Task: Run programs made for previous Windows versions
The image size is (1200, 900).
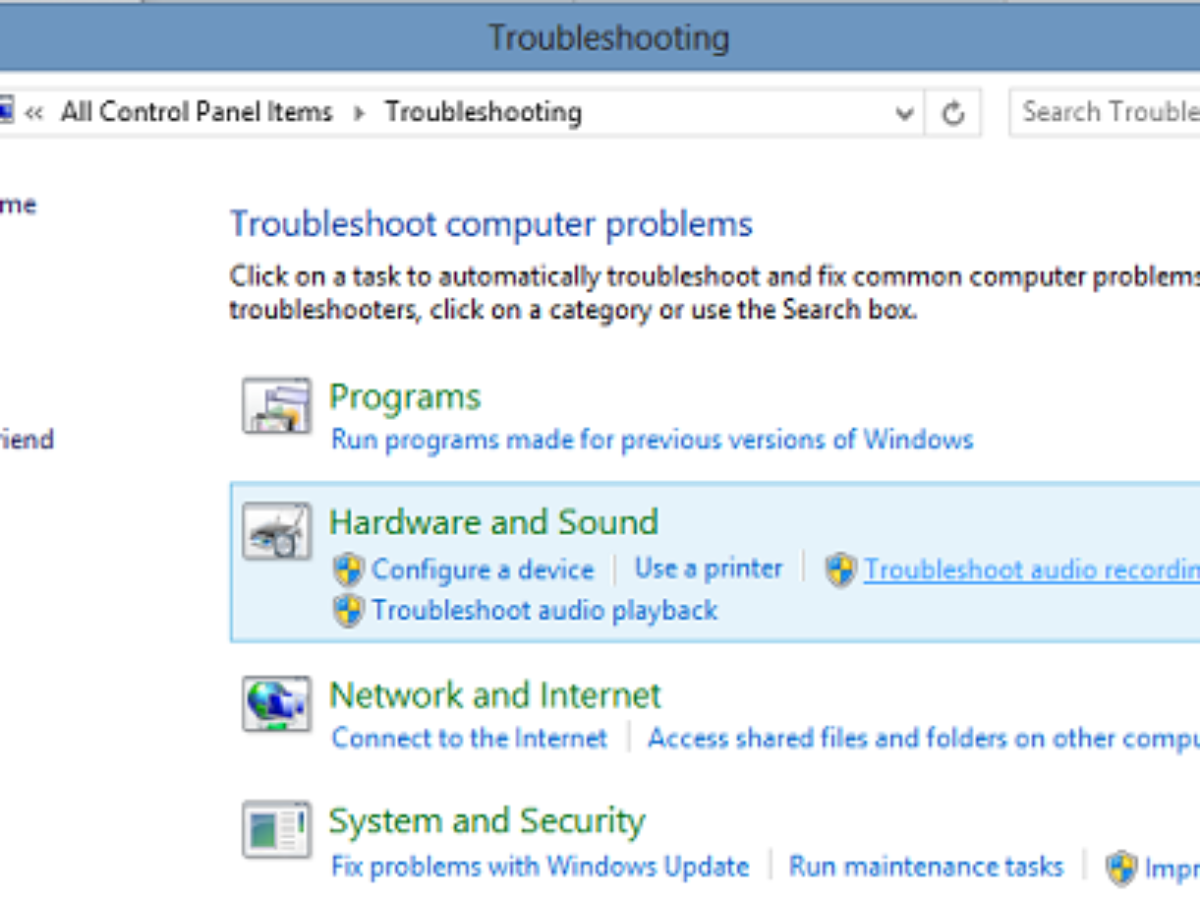Action: [x=652, y=439]
